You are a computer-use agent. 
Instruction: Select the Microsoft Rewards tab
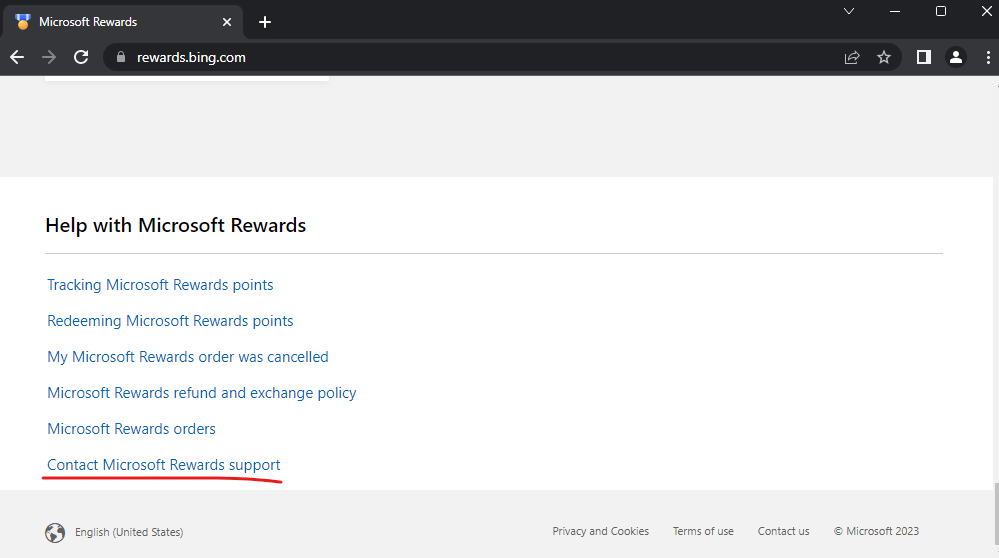[x=123, y=22]
